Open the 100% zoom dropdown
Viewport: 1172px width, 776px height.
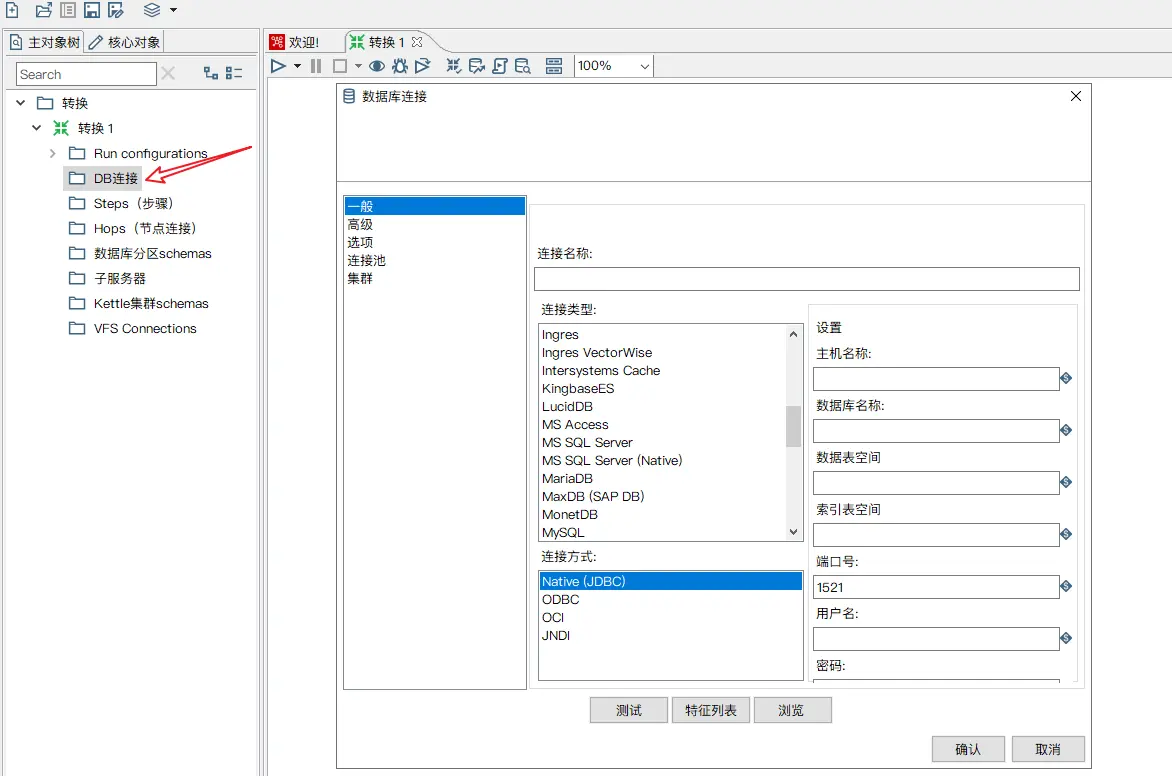pyautogui.click(x=644, y=66)
